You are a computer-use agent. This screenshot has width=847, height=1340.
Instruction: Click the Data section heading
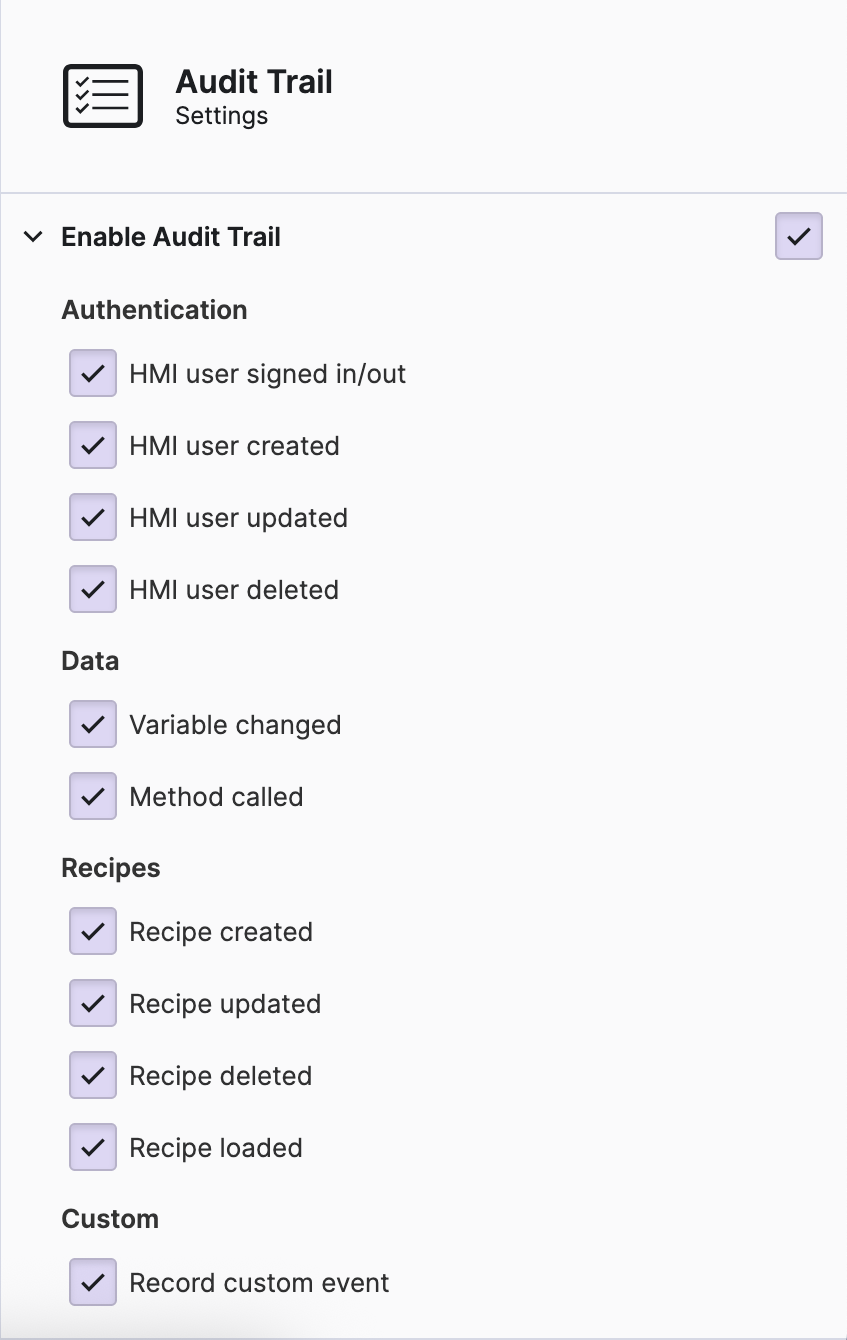pos(90,661)
